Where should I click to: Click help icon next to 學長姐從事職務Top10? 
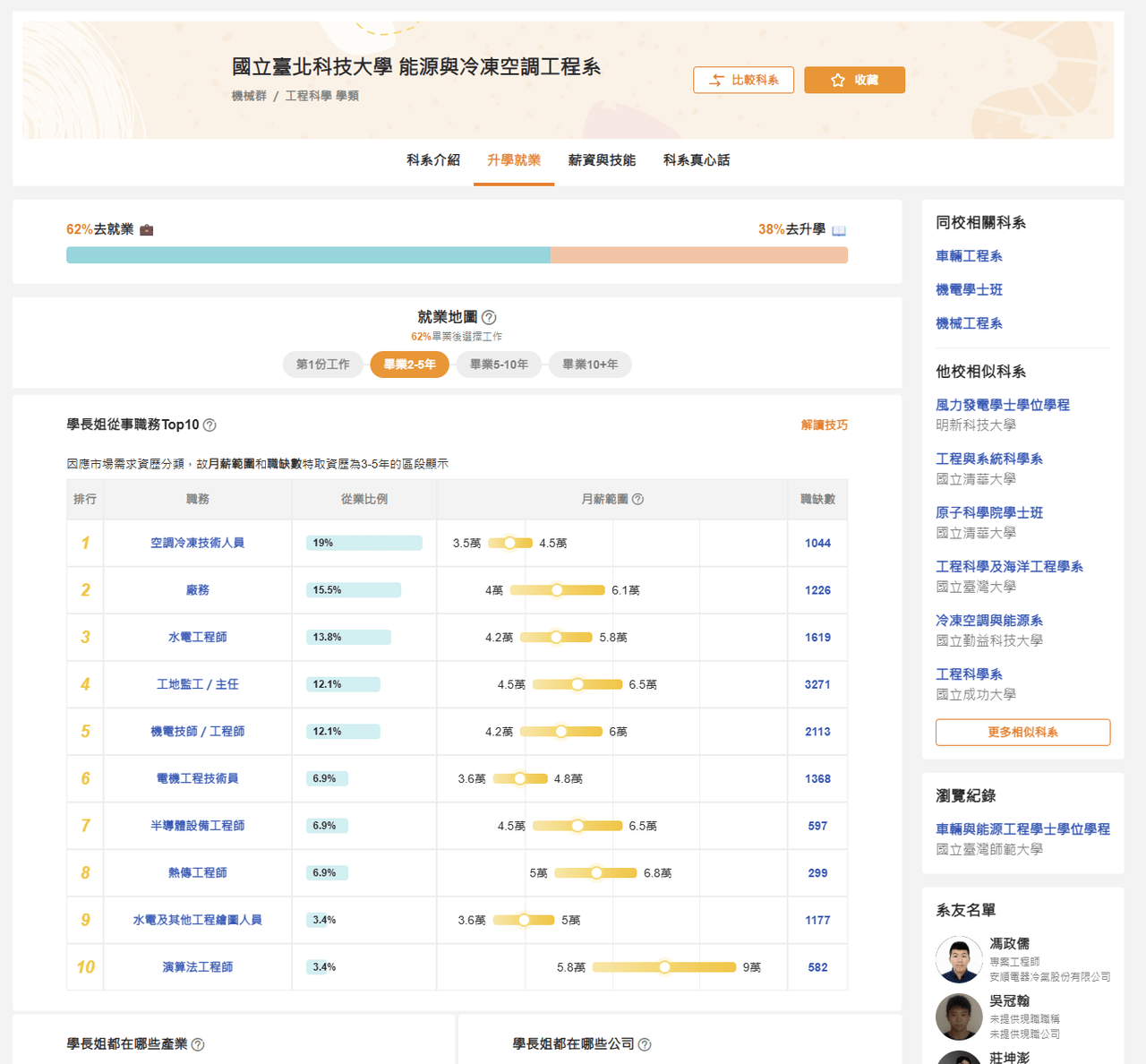[210, 425]
